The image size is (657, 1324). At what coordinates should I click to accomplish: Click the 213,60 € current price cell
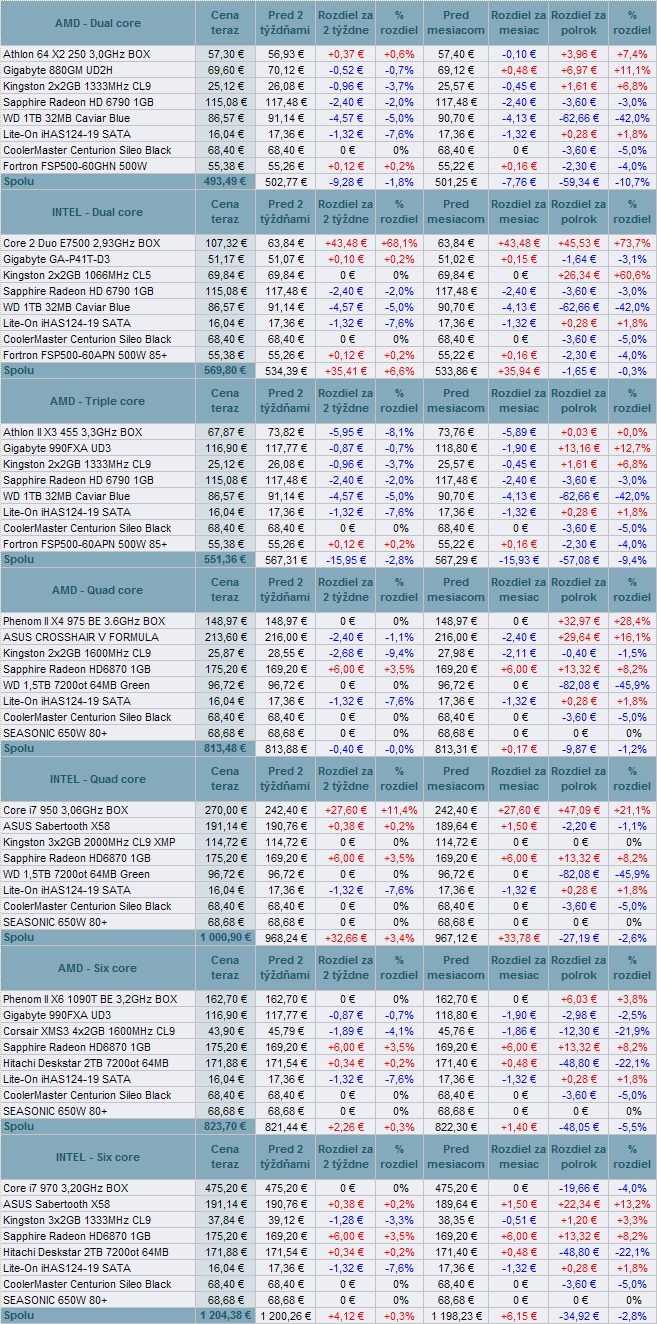(225, 637)
